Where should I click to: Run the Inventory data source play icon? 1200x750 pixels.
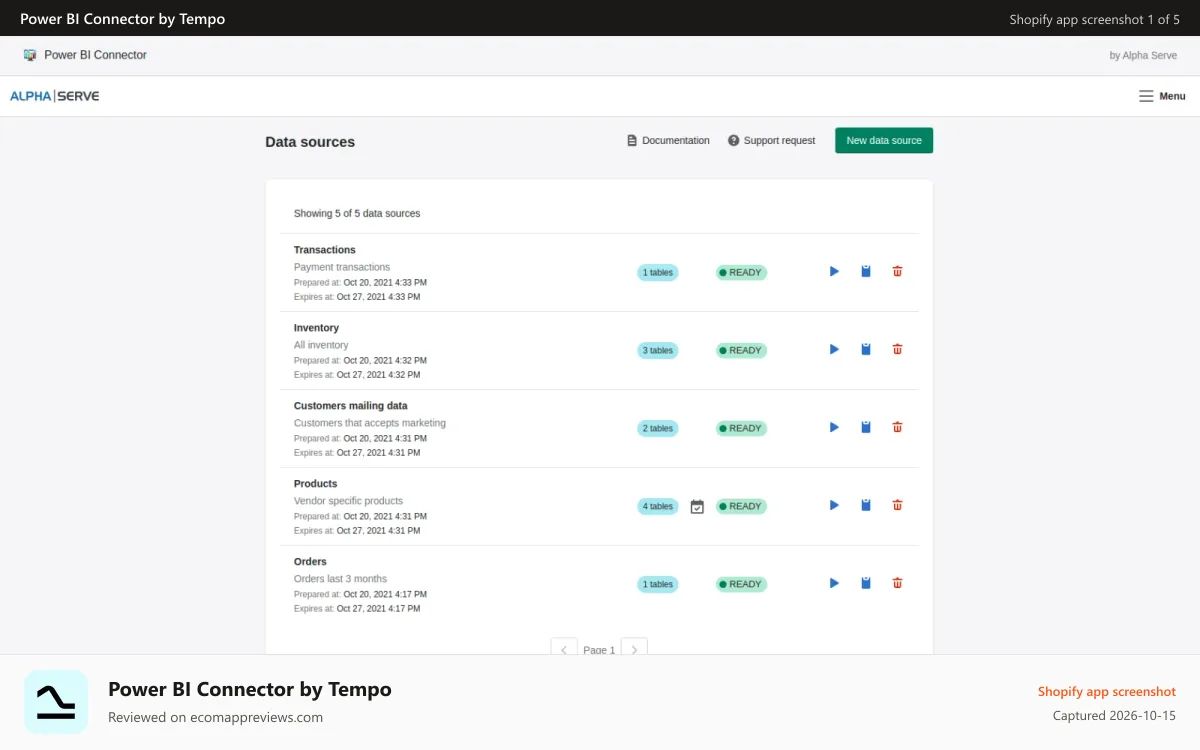click(834, 349)
